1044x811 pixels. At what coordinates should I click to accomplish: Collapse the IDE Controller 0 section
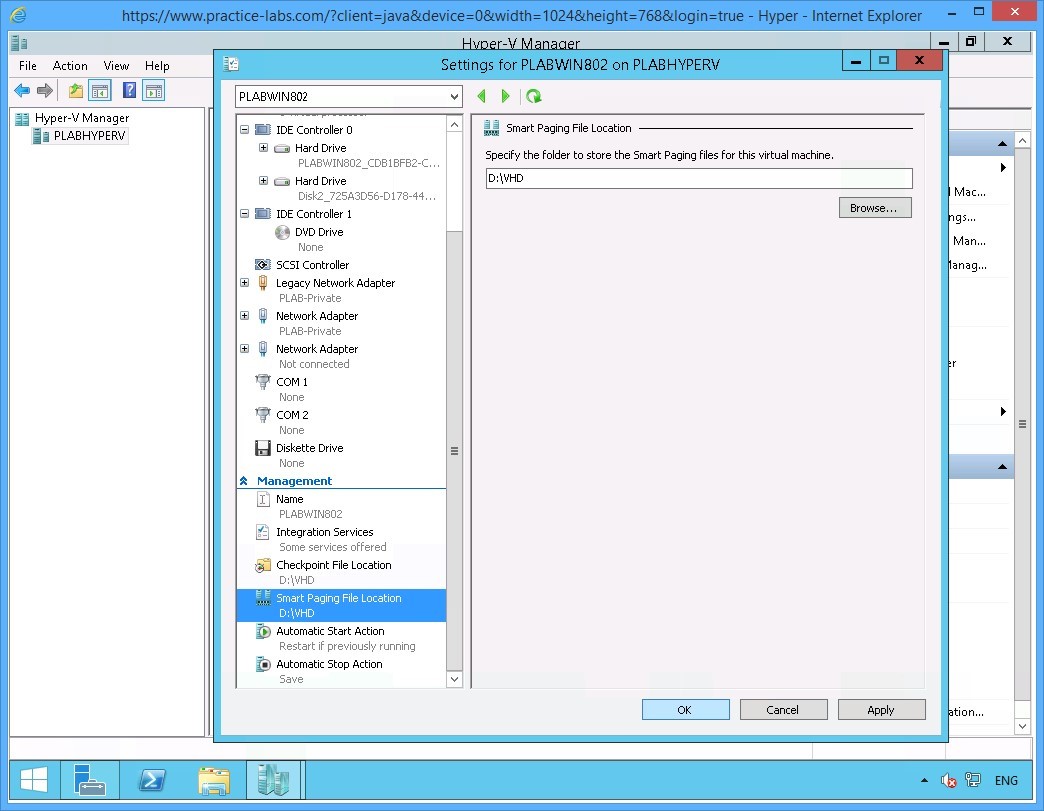244,129
